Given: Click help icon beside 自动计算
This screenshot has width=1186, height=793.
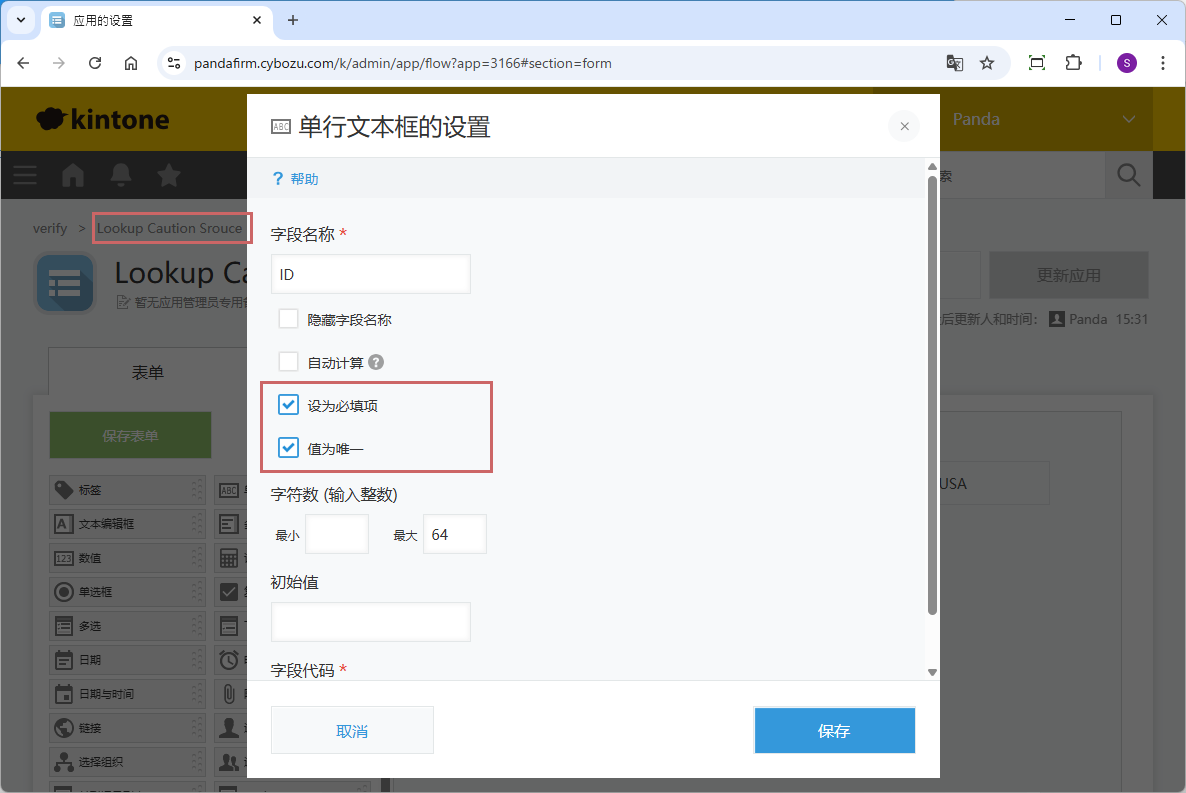Looking at the screenshot, I should [376, 363].
